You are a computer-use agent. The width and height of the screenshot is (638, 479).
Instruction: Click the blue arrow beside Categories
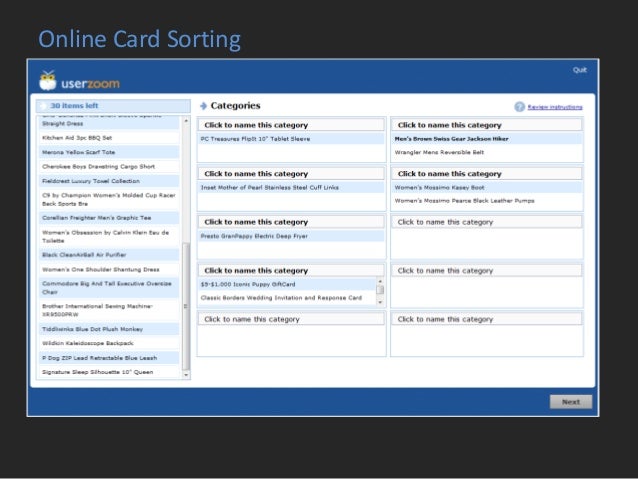203,106
